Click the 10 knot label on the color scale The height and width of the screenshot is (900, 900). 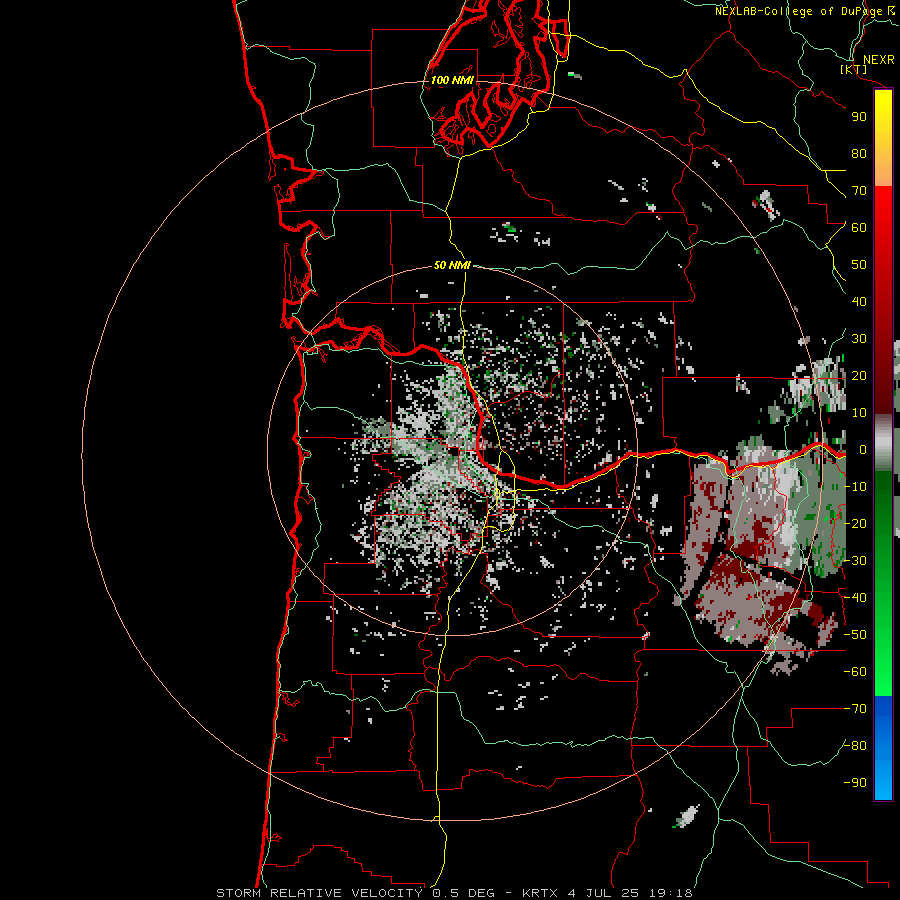coord(859,413)
